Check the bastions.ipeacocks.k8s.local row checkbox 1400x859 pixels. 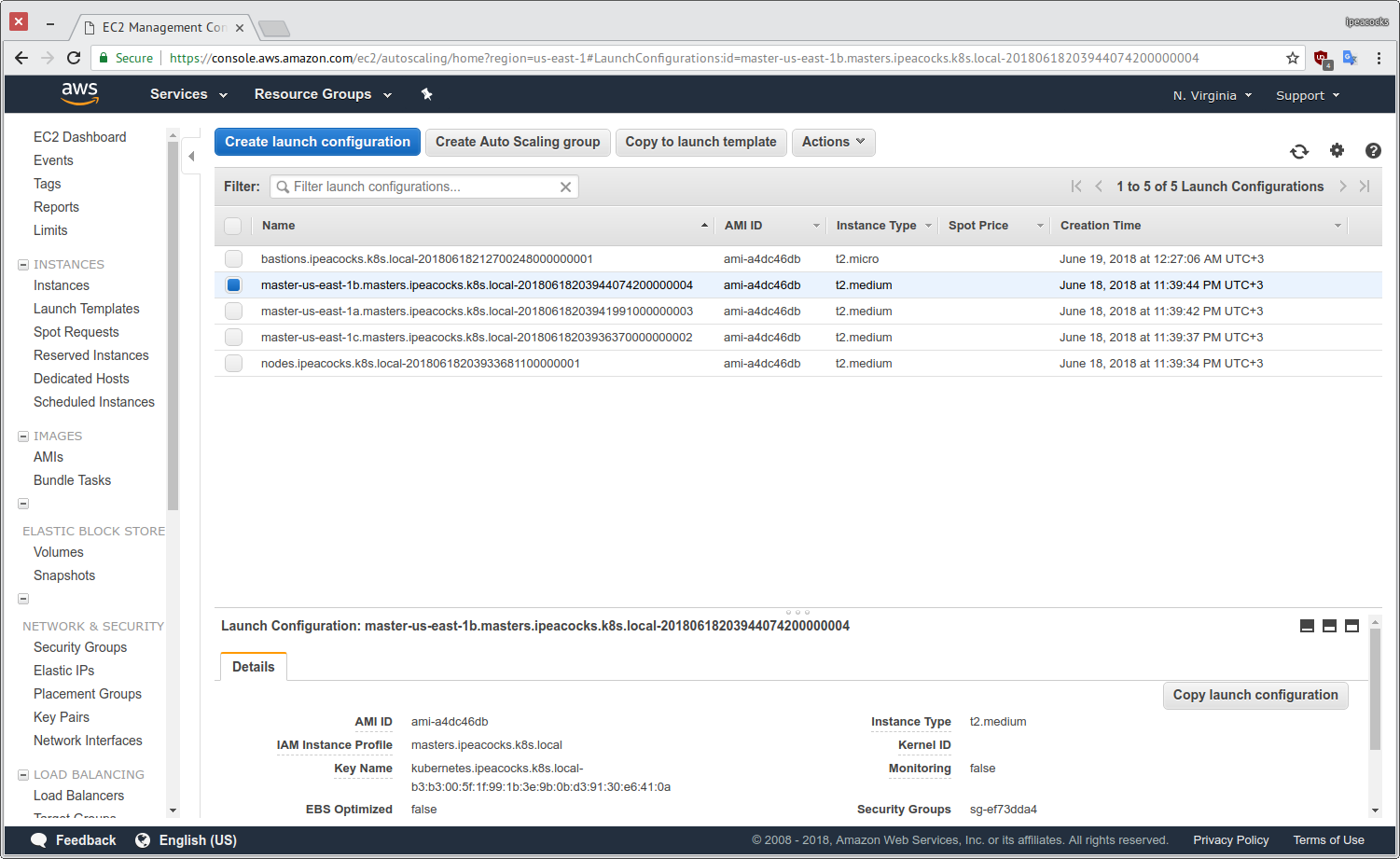coord(233,259)
